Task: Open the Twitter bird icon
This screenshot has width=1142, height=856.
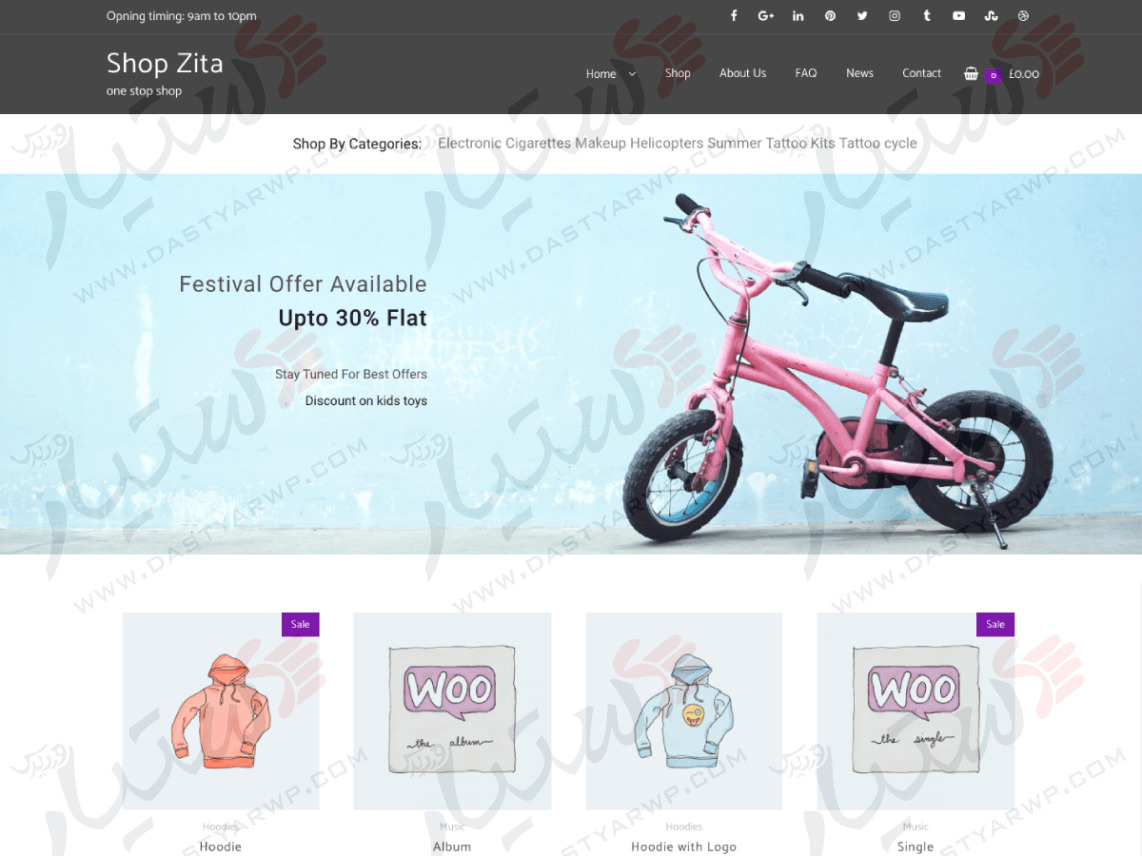Action: 862,15
